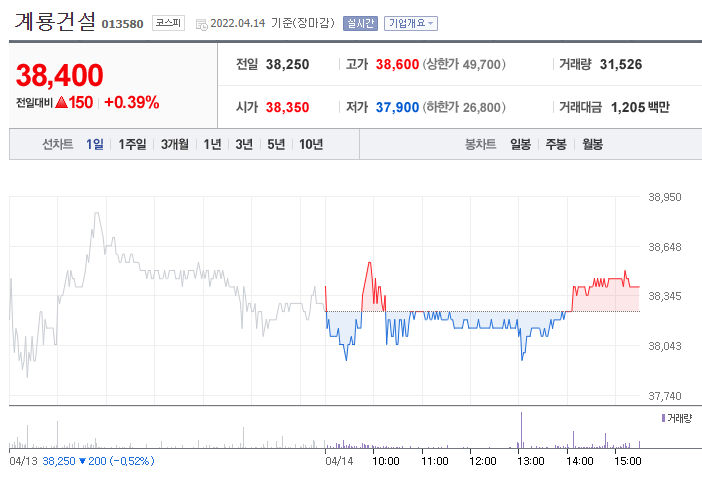Viewport: 702px width, 483px height.
Task: Click the current price 38,400
Action: [x=60, y=75]
